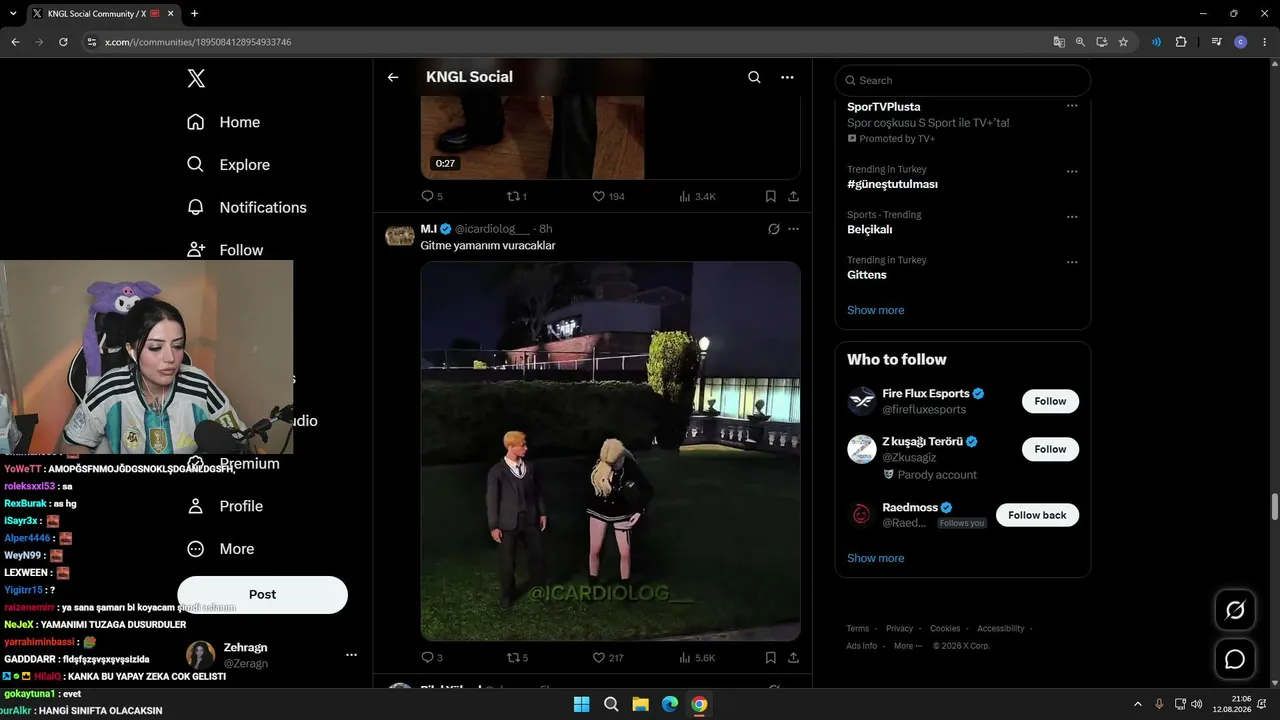Like the M.I post with 217 likes
The image size is (1280, 720).
click(x=608, y=658)
